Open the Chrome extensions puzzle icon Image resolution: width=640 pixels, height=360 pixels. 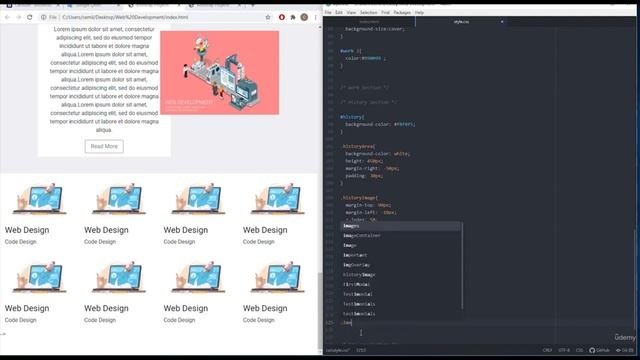[293, 17]
